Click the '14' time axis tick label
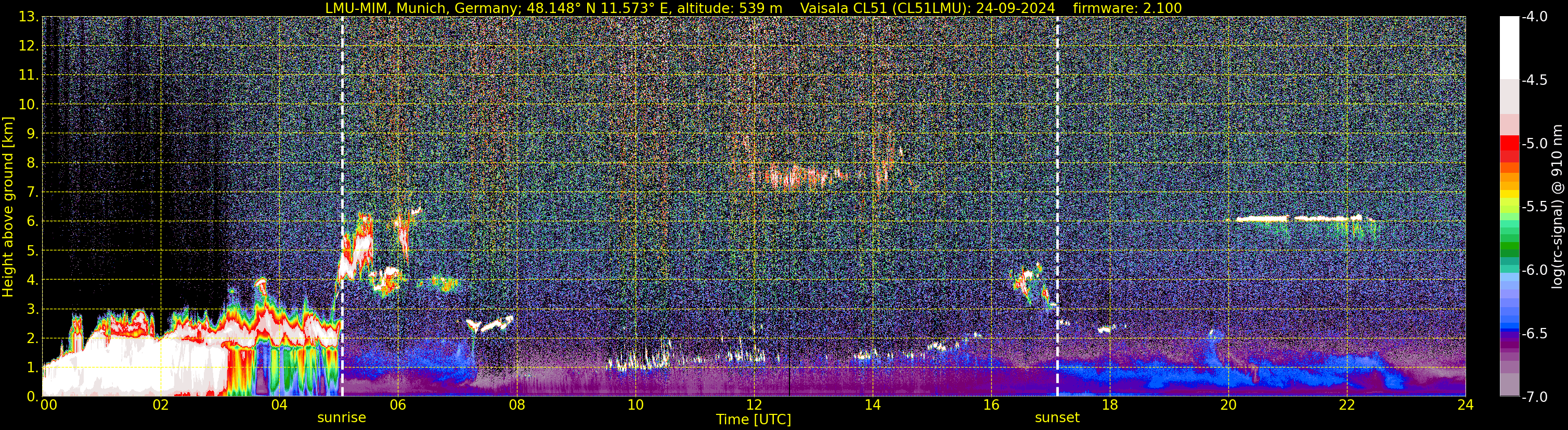This screenshot has height=430, width=1568. click(872, 405)
